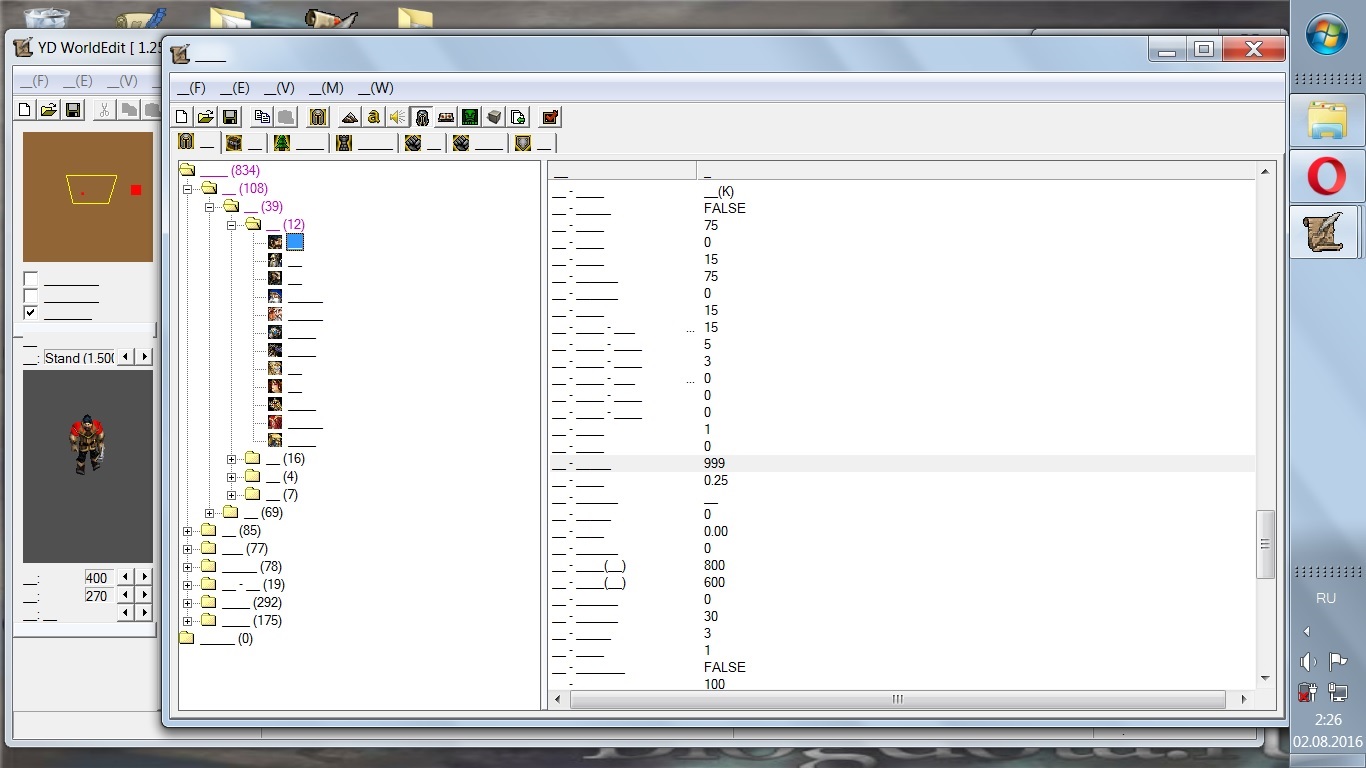
Task: Click the pressed Object Editor helmet icon in toolbar
Action: tap(422, 117)
